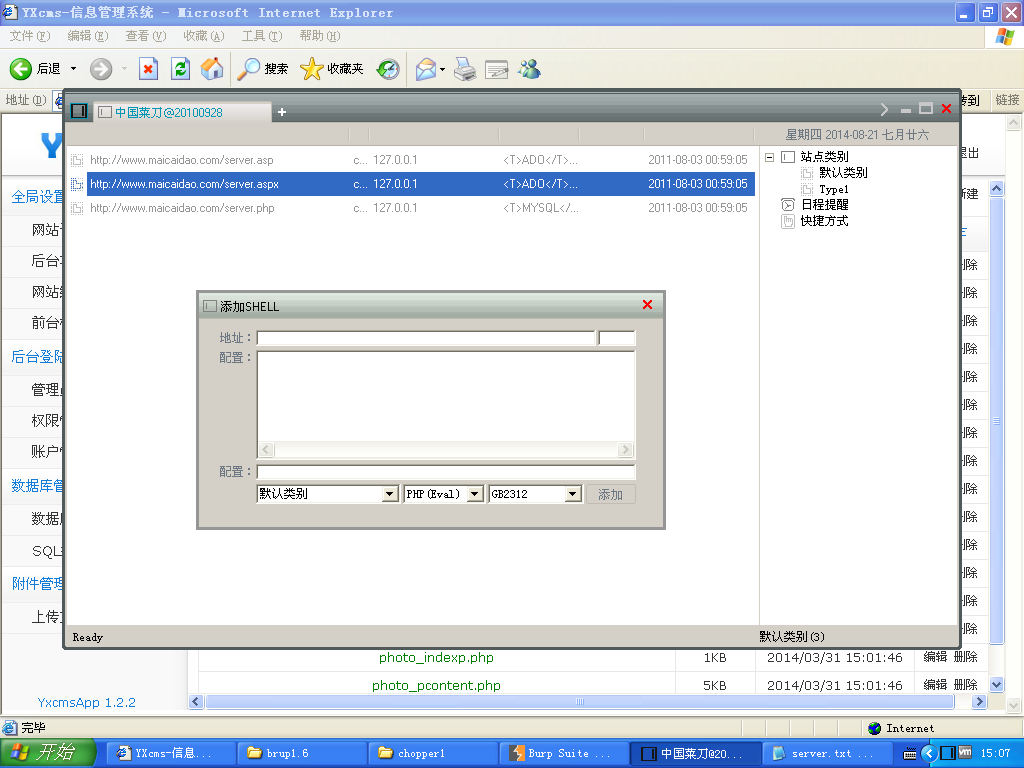Image resolution: width=1024 pixels, height=768 pixels.
Task: Click the inner page scrollbar down arrow
Action: [997, 685]
